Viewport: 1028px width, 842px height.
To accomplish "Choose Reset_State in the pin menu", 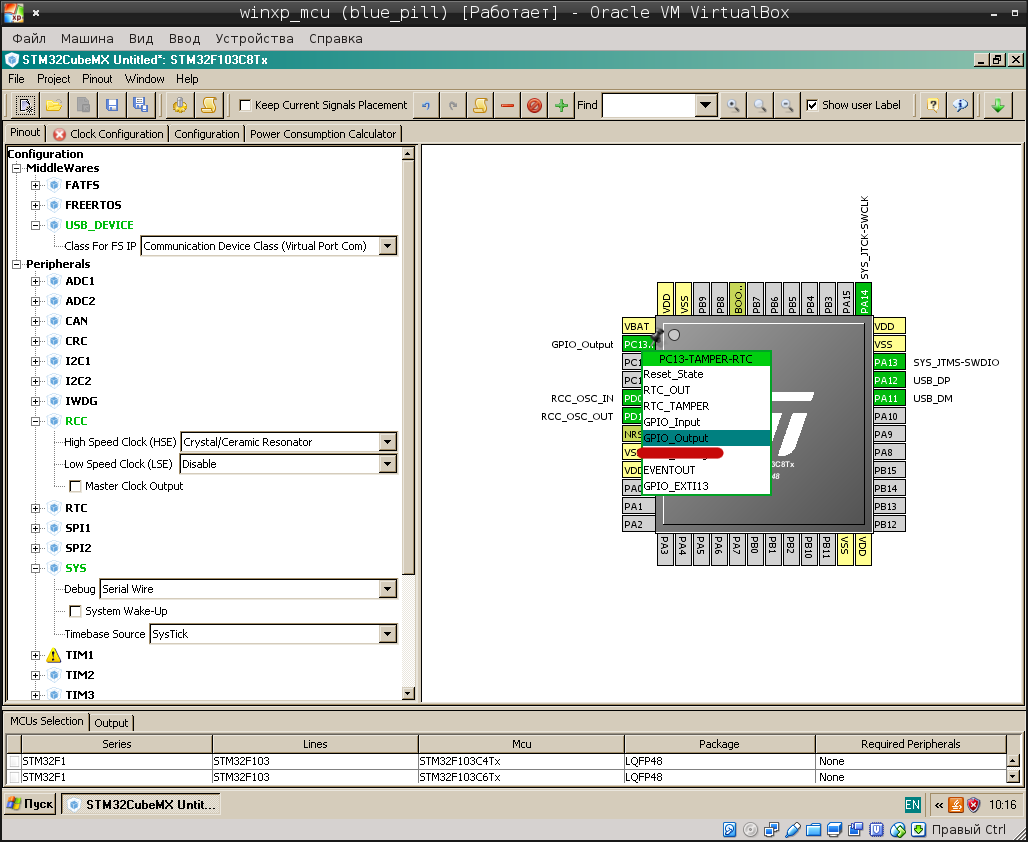I will 705,374.
